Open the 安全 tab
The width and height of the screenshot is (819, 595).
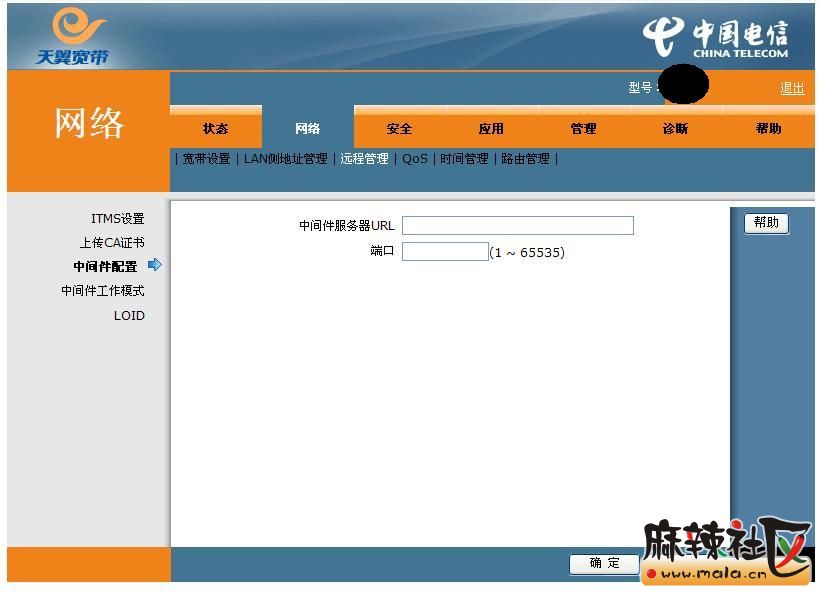pyautogui.click(x=399, y=129)
